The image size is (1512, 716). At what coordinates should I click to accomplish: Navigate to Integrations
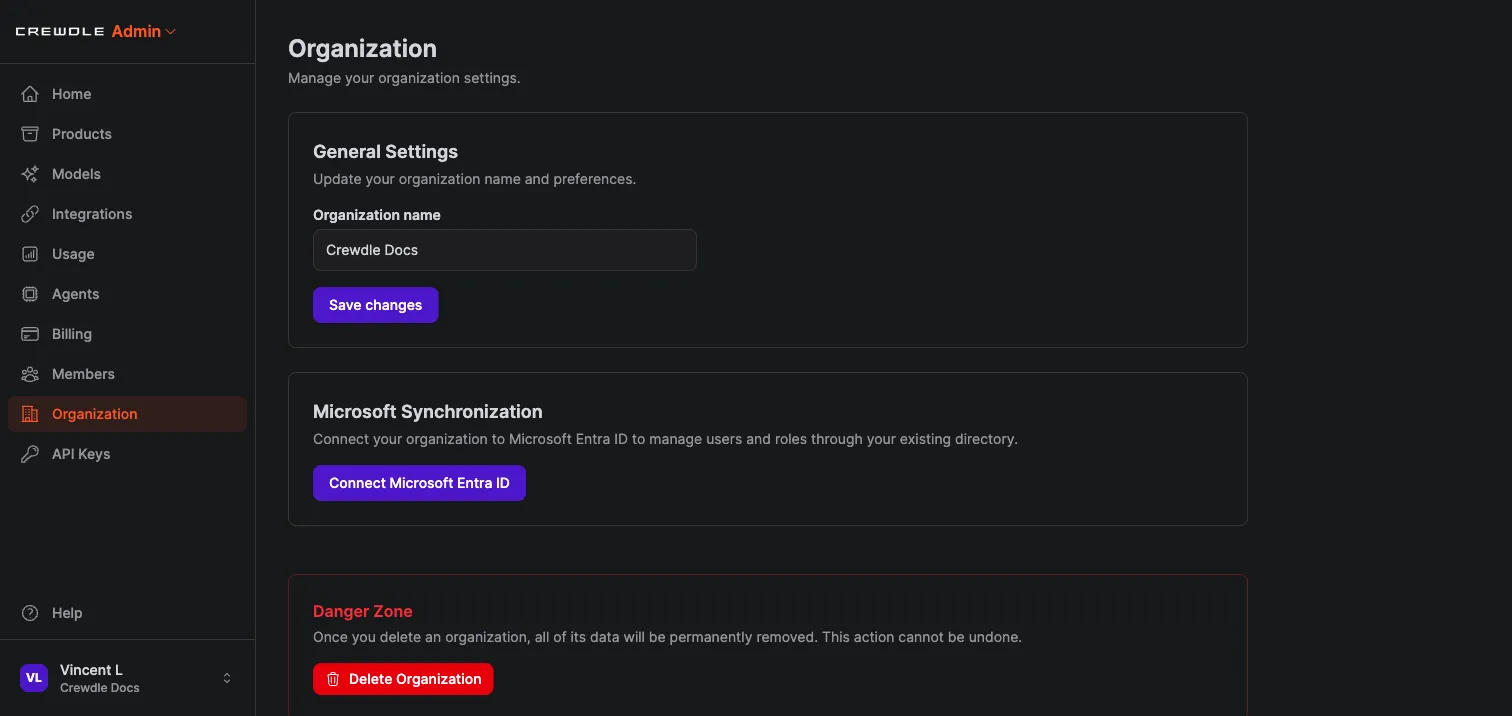tap(127, 214)
